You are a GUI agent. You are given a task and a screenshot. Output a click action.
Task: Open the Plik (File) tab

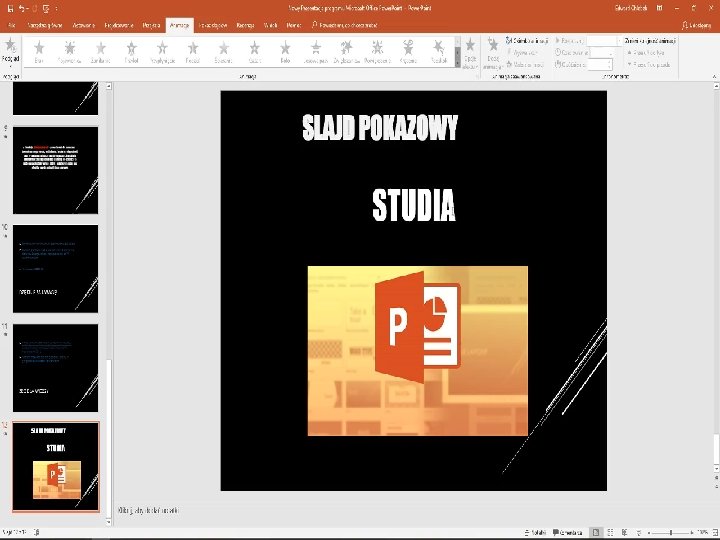11,25
